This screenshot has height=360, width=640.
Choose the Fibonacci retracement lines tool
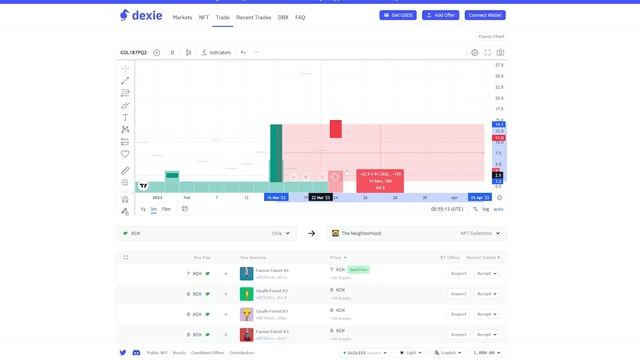[125, 93]
